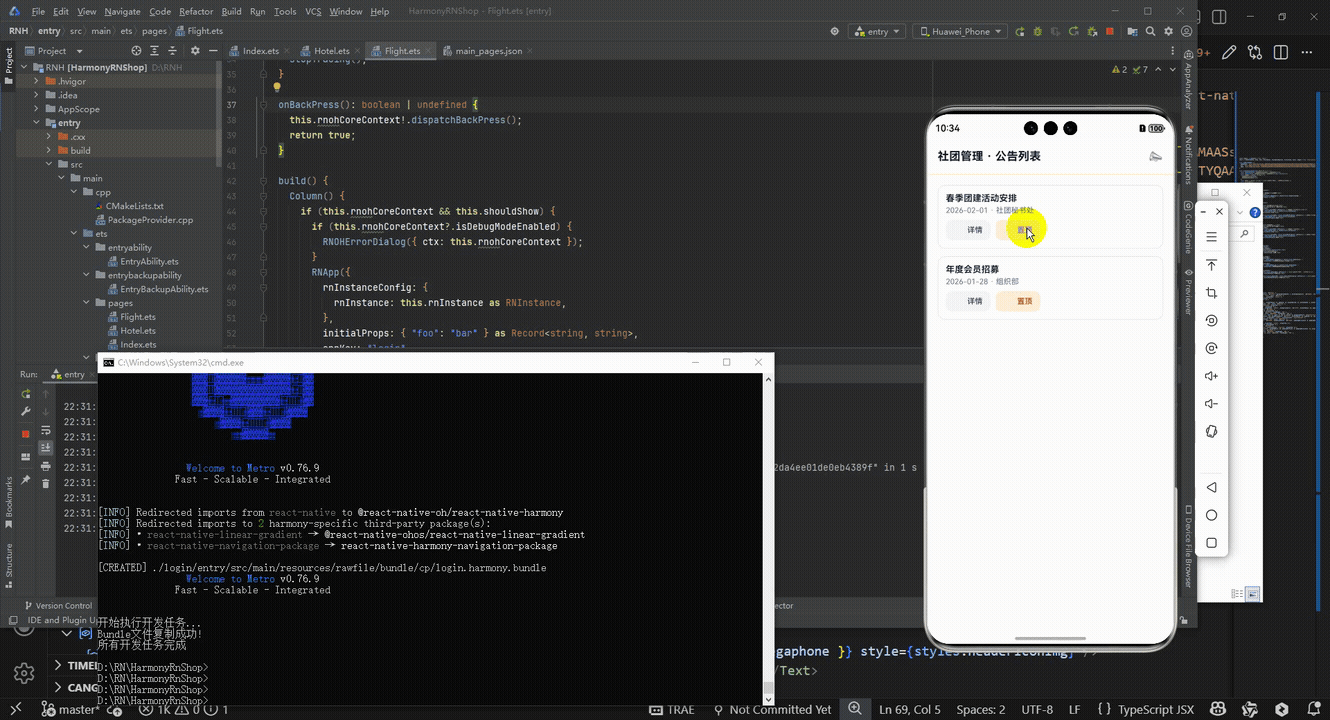Click the intention lightbulb on line 36

pyautogui.click(x=278, y=88)
